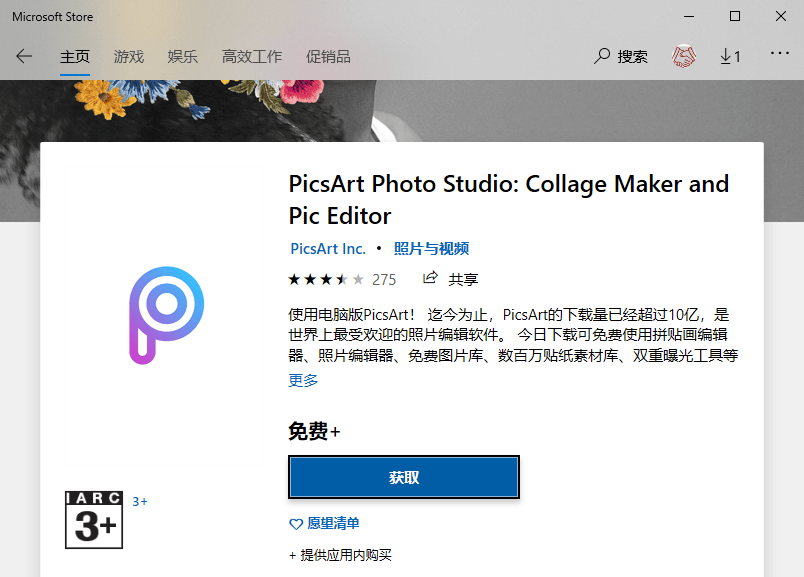Open the 主页 tab
This screenshot has width=804, height=577.
[x=75, y=56]
